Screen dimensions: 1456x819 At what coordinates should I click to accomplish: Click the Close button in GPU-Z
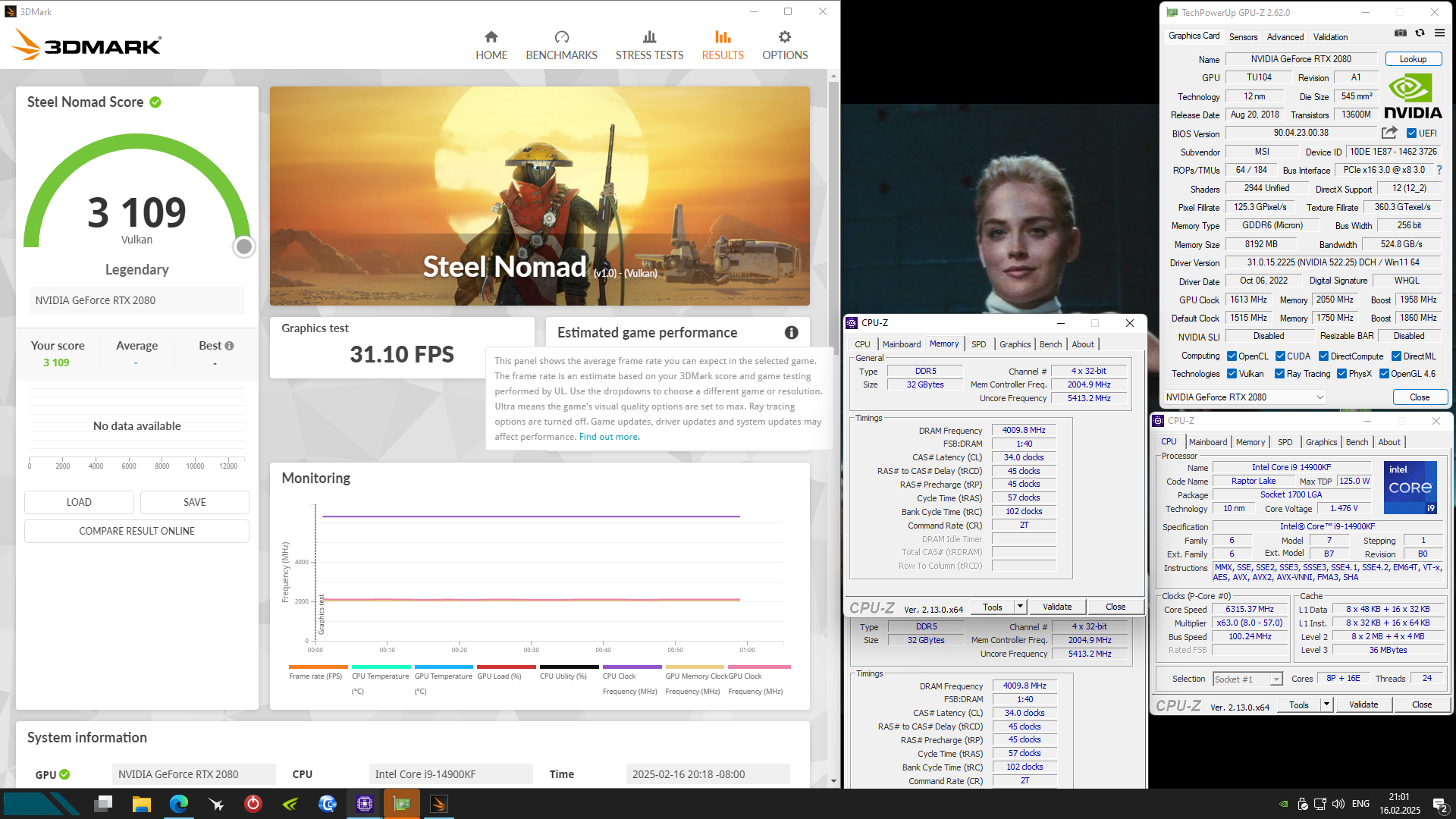[1420, 397]
